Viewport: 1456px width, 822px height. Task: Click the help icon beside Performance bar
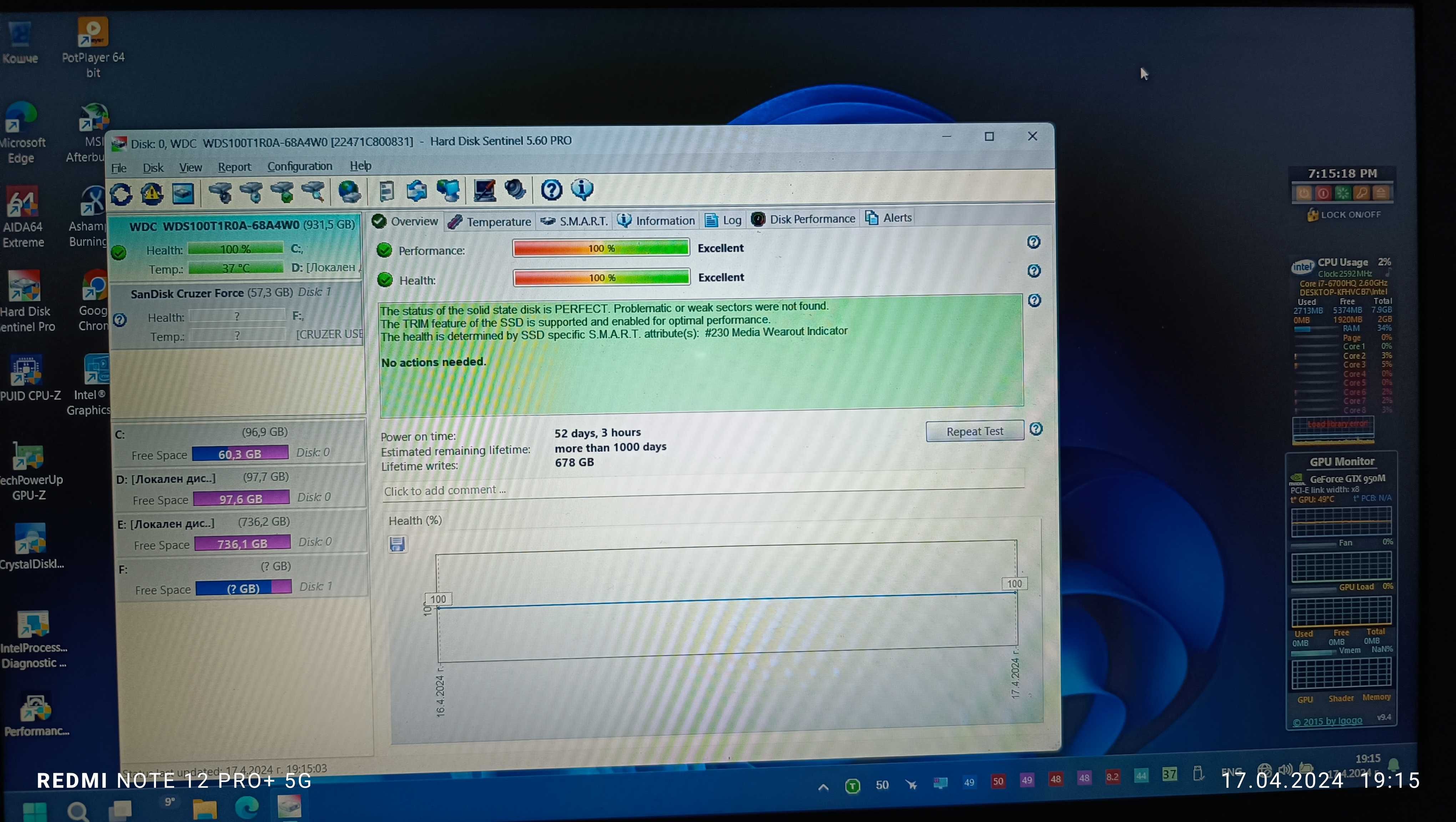pyautogui.click(x=1034, y=242)
